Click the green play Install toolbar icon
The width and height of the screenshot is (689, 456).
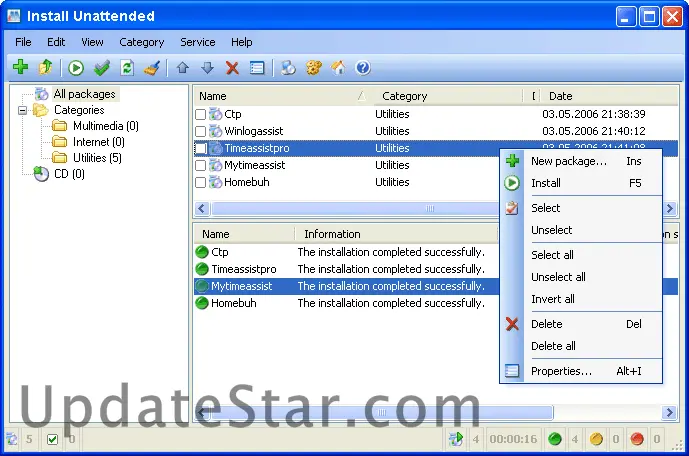pyautogui.click(x=76, y=68)
